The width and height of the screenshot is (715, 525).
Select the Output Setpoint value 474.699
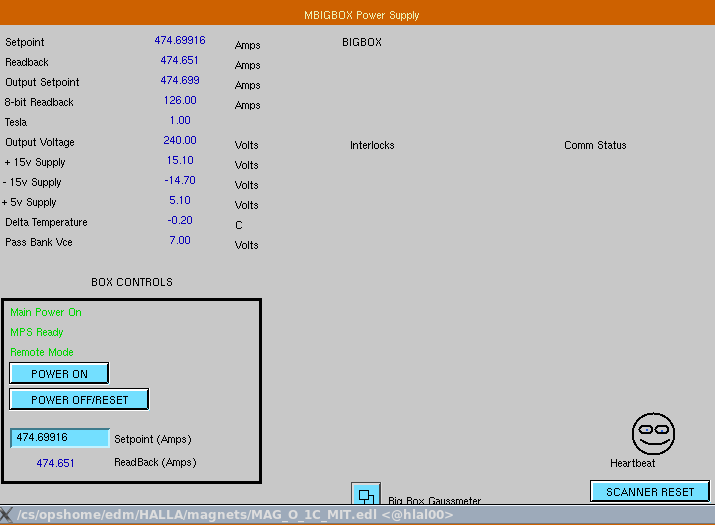180,80
